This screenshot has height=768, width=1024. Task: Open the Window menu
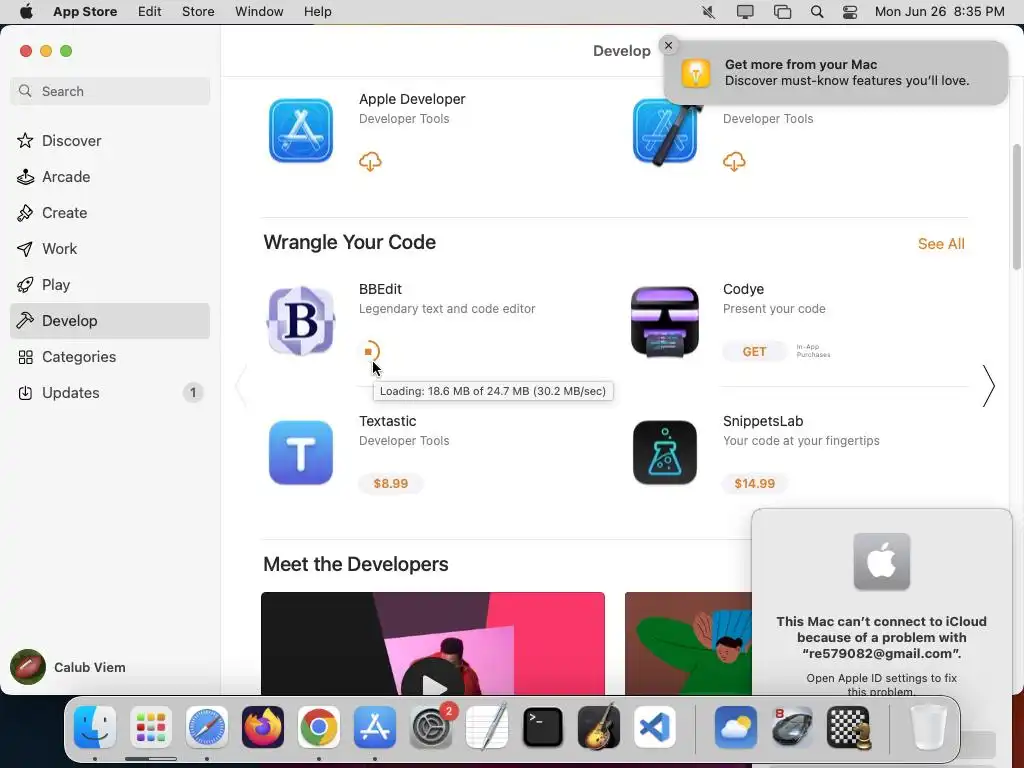pyautogui.click(x=259, y=11)
